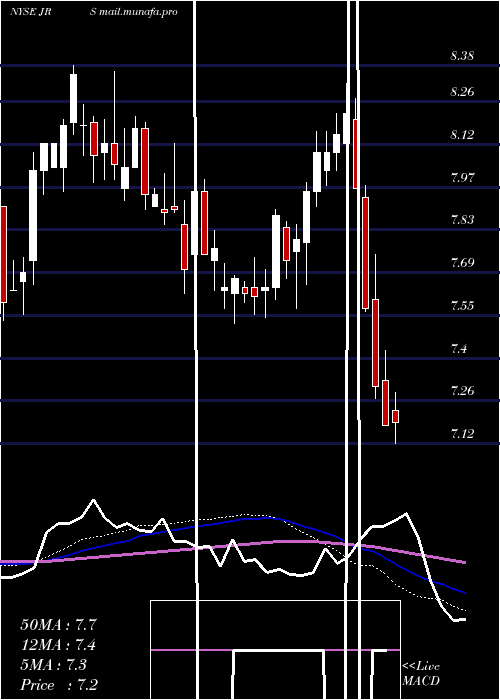500x700 pixels.
Task: Click the 7.26 price axis label
Action: [x=462, y=391]
